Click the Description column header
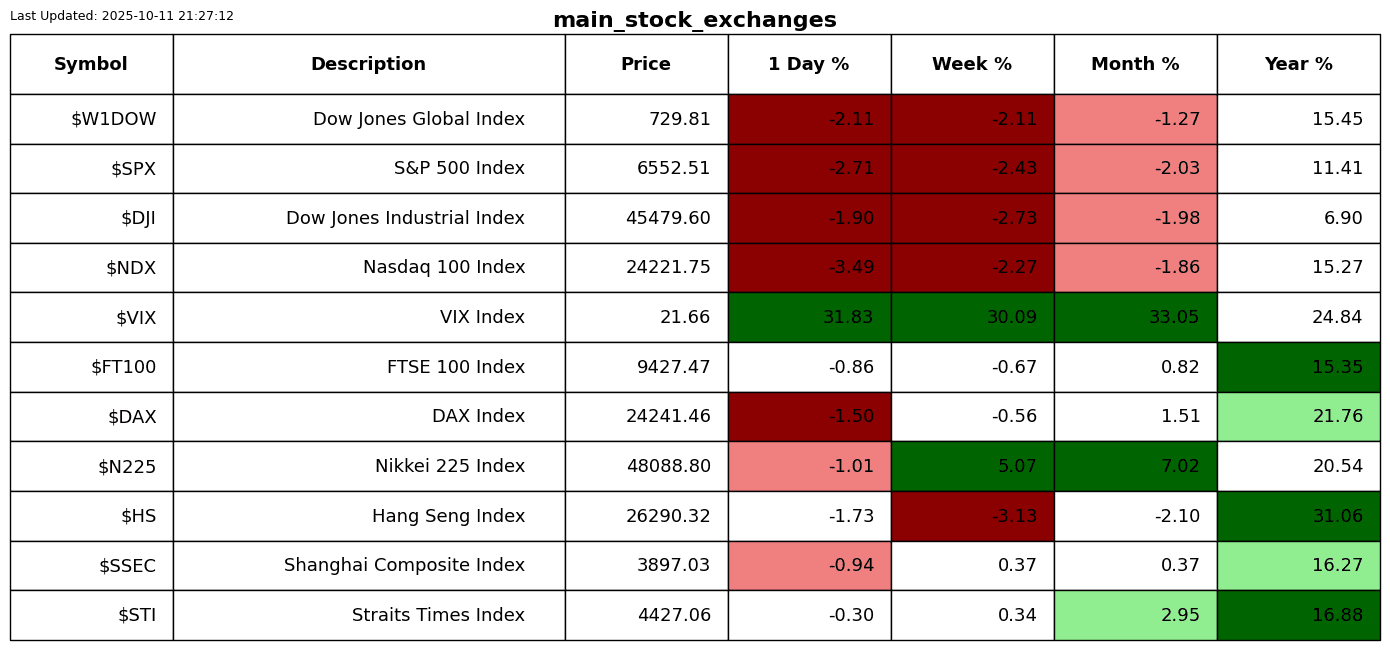The height and width of the screenshot is (650, 1390). pyautogui.click(x=368, y=65)
